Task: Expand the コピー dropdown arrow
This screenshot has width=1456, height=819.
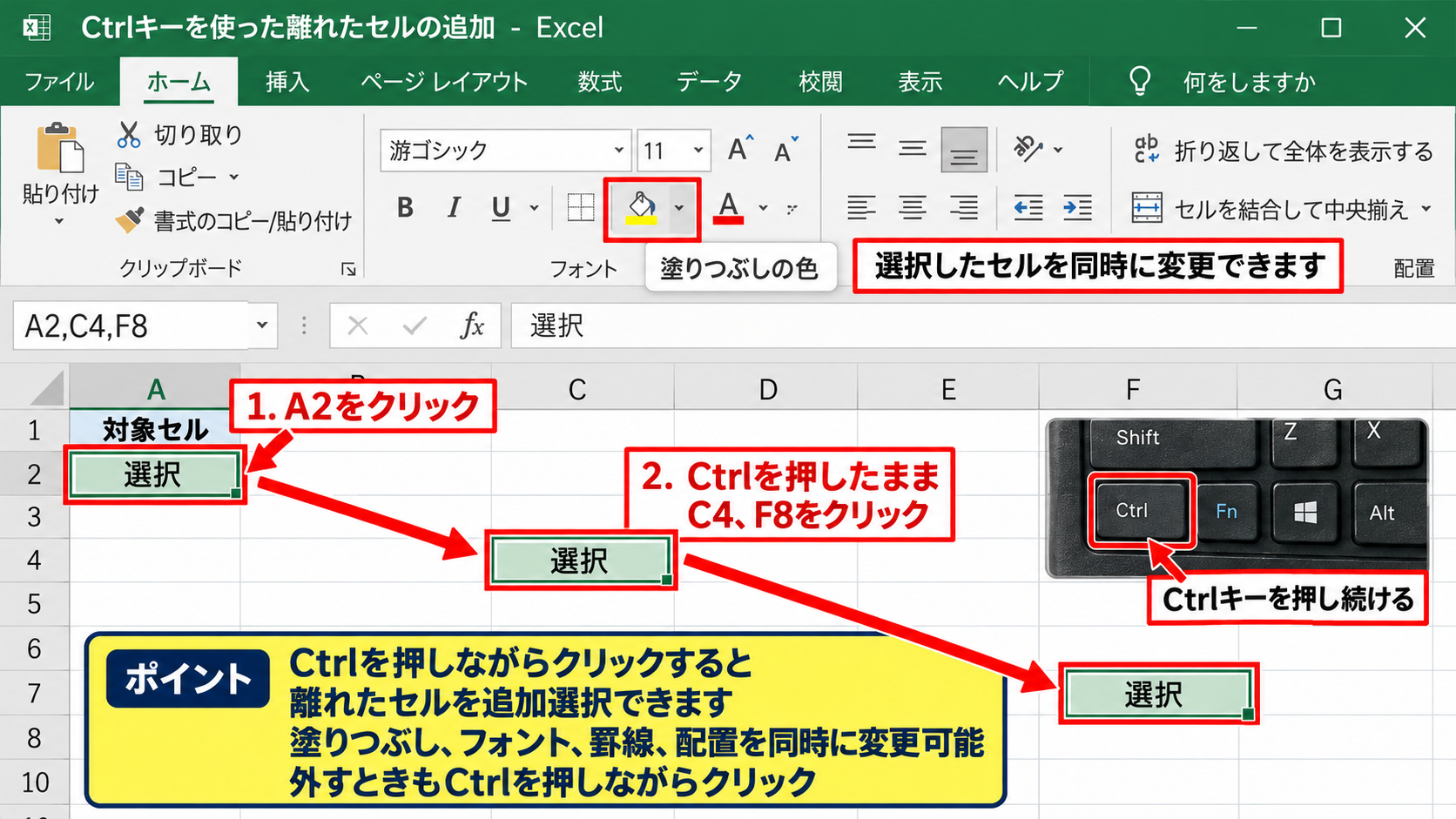Action: coord(233,177)
